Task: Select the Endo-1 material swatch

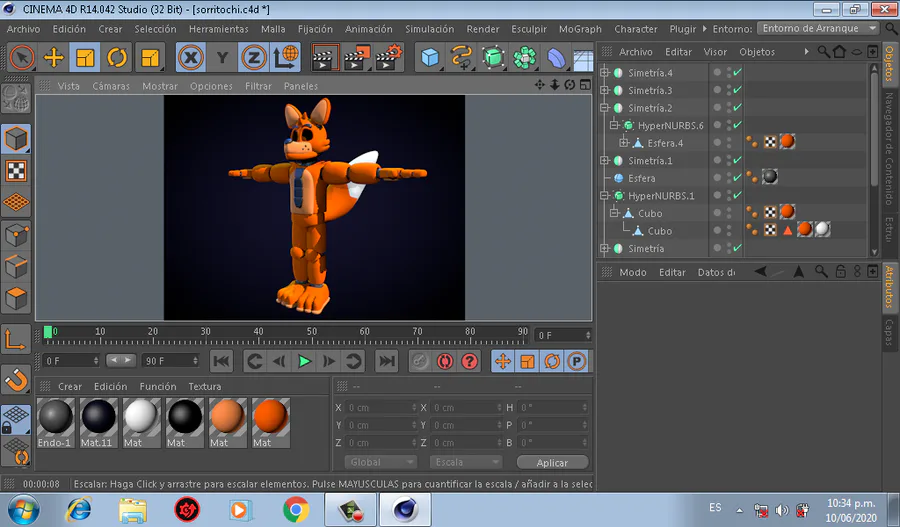Action: coord(55,423)
